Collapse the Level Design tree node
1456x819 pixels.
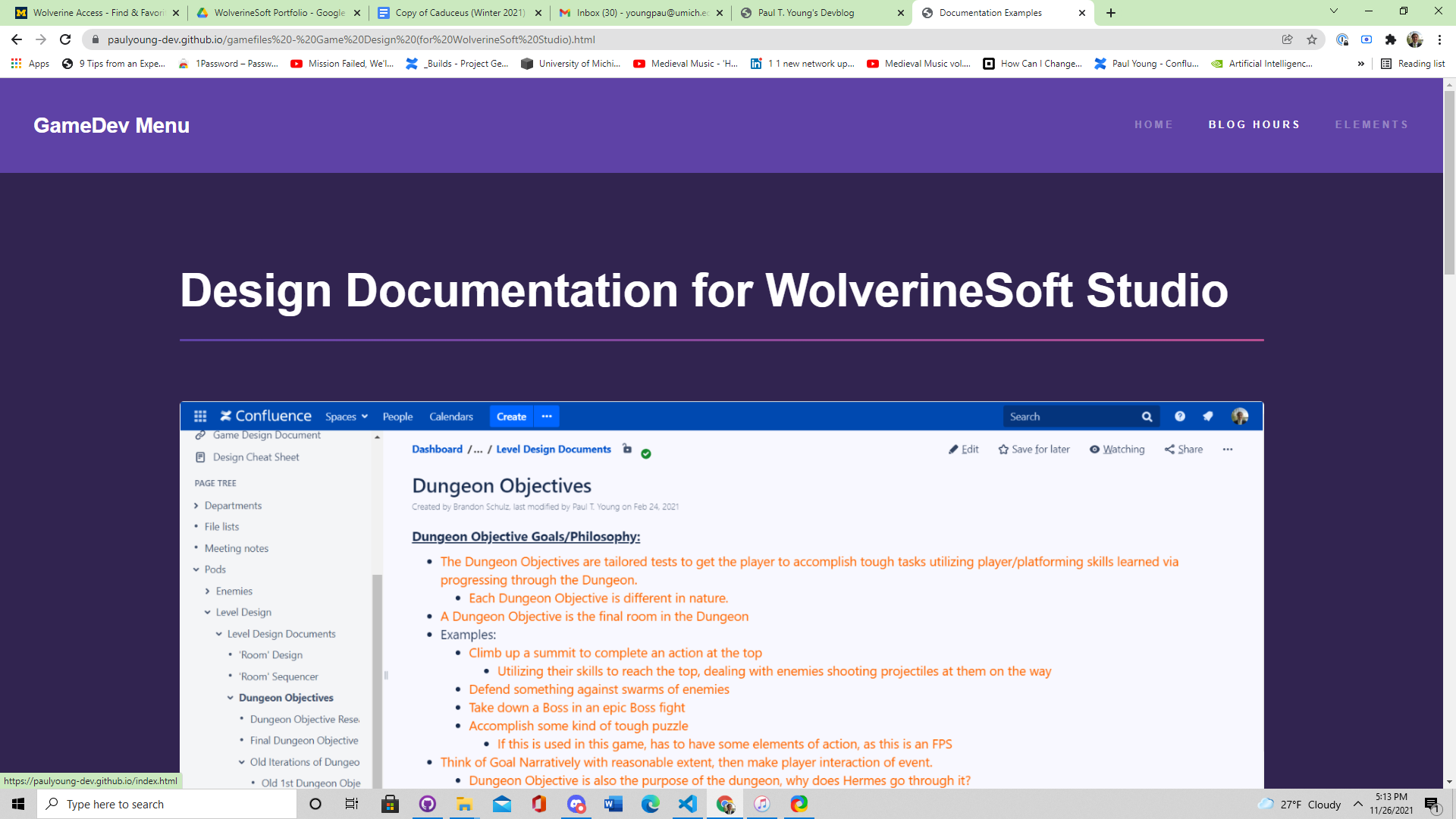(x=207, y=613)
